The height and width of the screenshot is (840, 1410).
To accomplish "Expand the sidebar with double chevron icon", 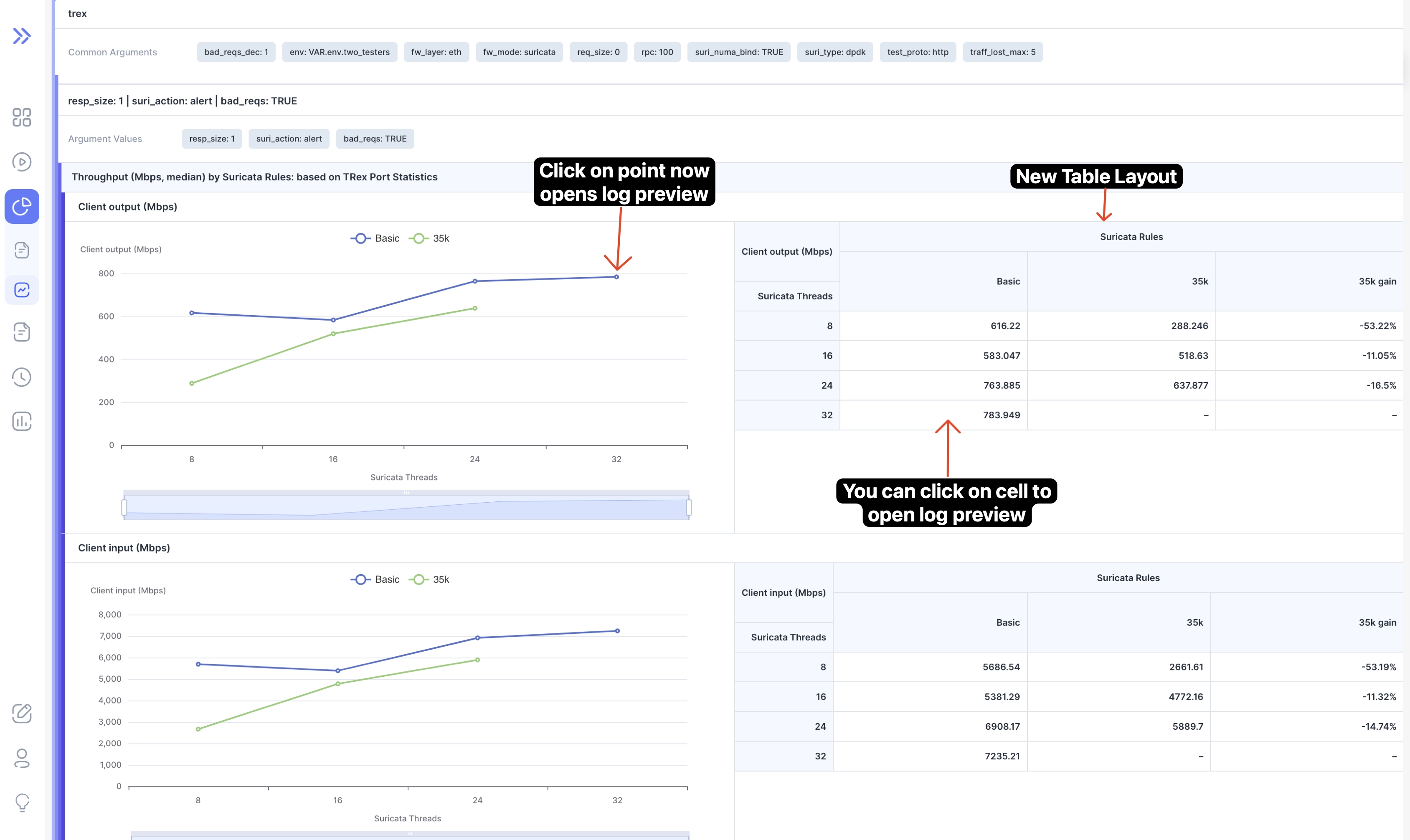I will coord(22,36).
